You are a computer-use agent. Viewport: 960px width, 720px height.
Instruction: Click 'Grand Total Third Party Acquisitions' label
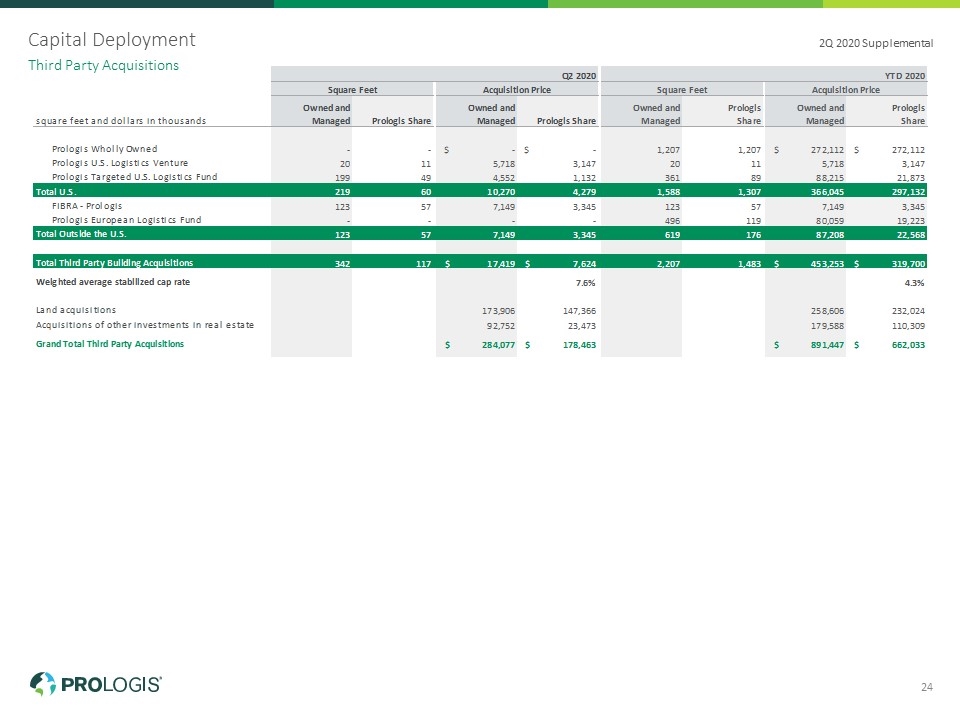110,344
